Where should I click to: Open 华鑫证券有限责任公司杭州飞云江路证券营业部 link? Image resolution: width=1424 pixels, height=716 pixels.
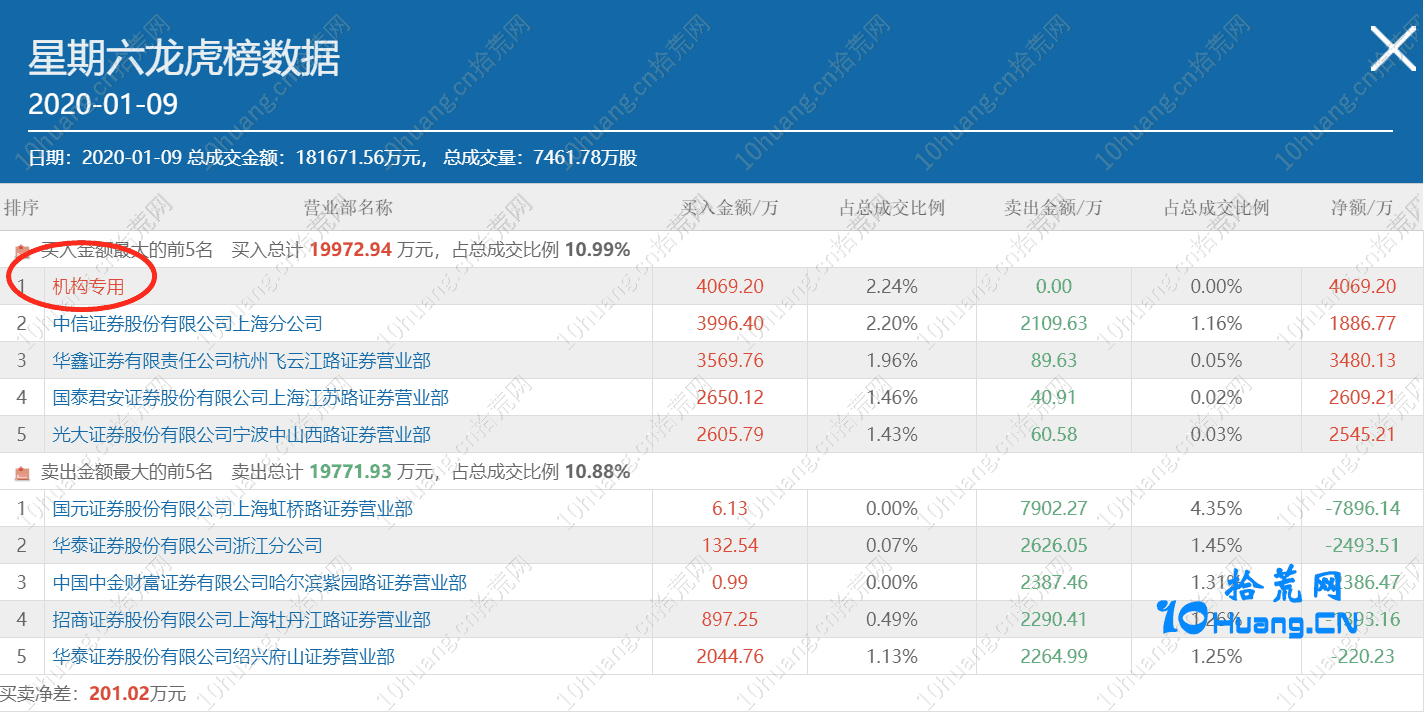[242, 361]
